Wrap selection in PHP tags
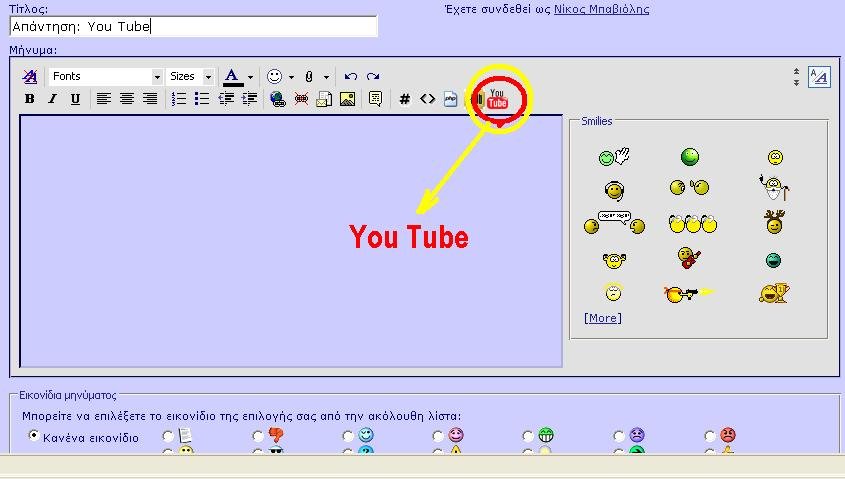 (451, 99)
